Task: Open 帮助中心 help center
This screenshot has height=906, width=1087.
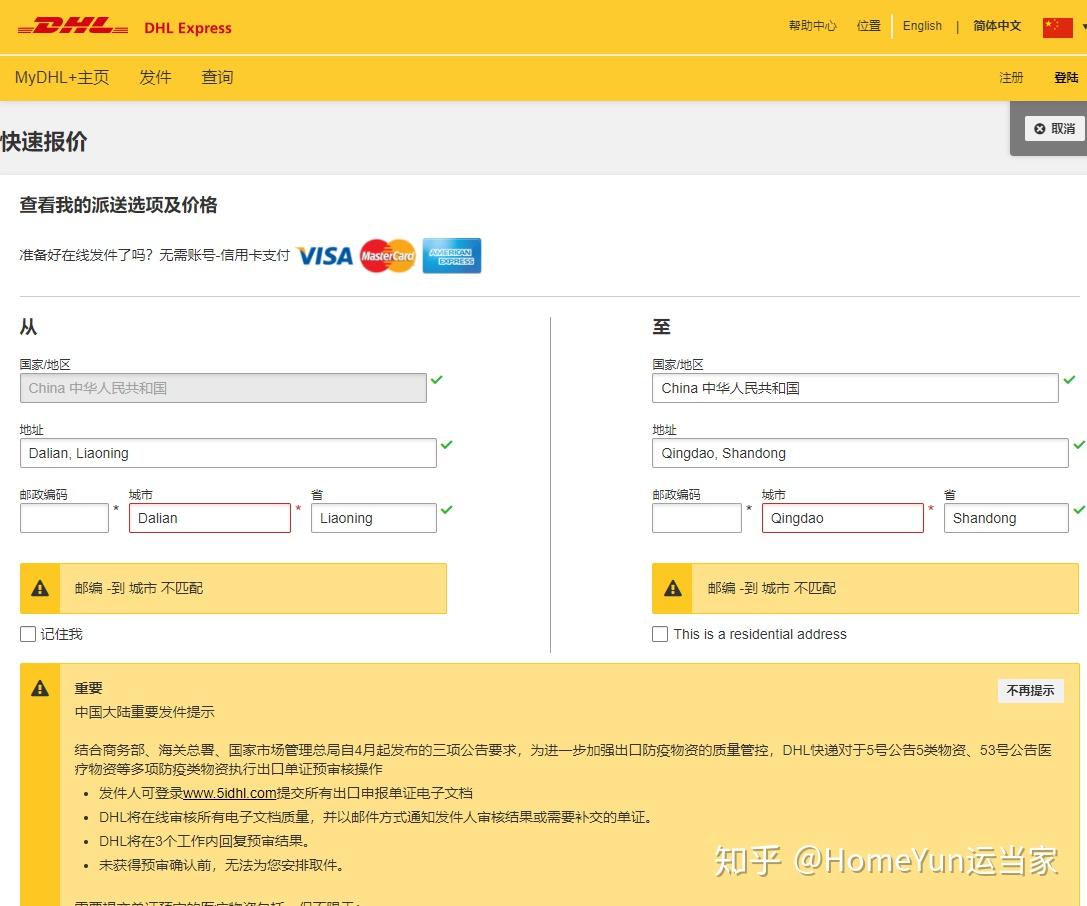Action: pyautogui.click(x=812, y=26)
